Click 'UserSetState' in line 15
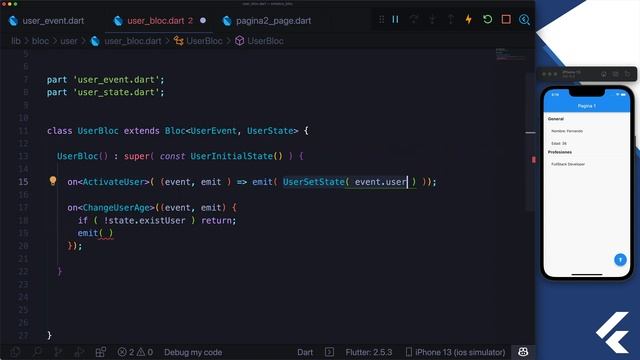640x360 pixels. (313, 182)
